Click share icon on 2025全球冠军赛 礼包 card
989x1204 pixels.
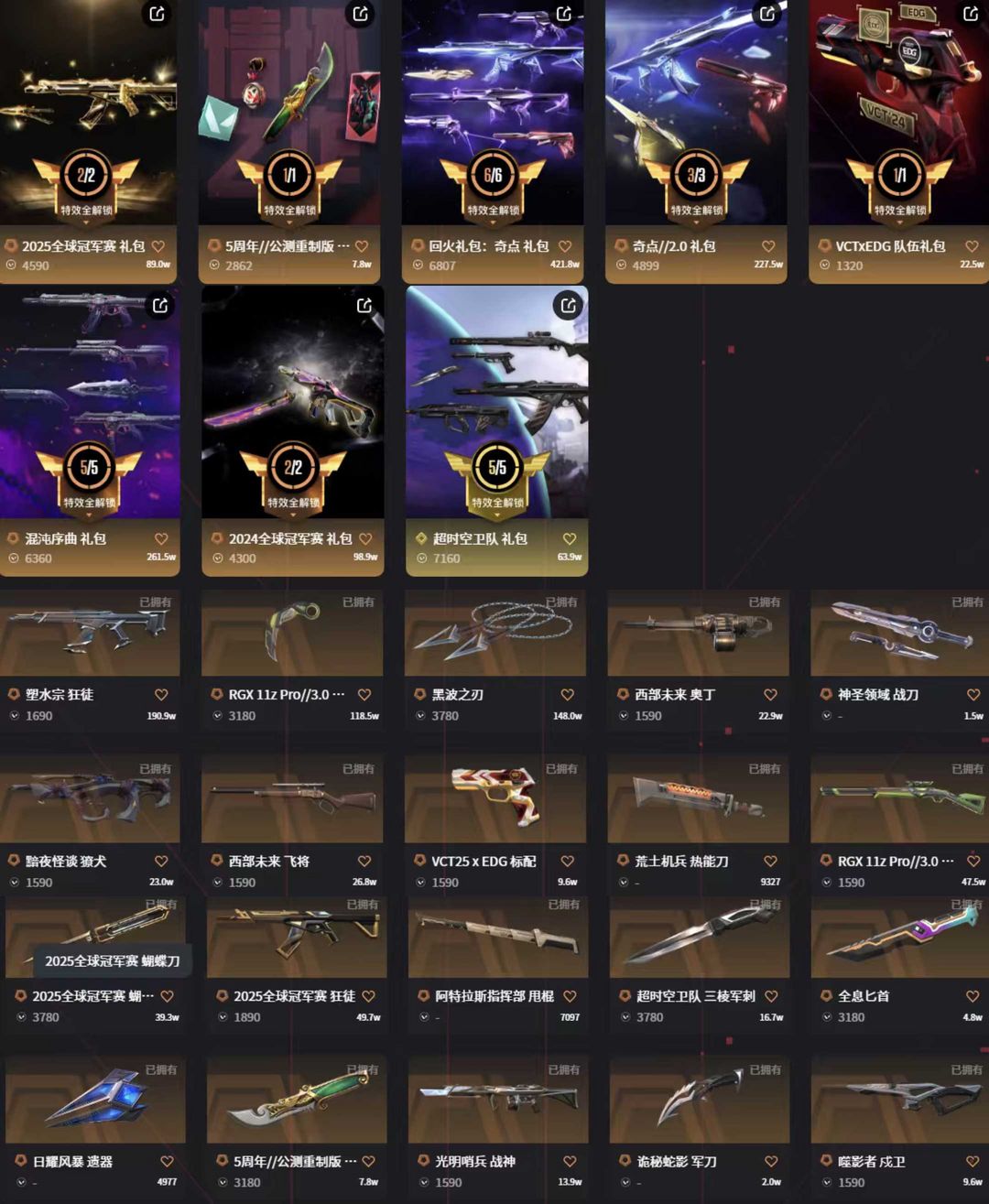click(x=158, y=13)
